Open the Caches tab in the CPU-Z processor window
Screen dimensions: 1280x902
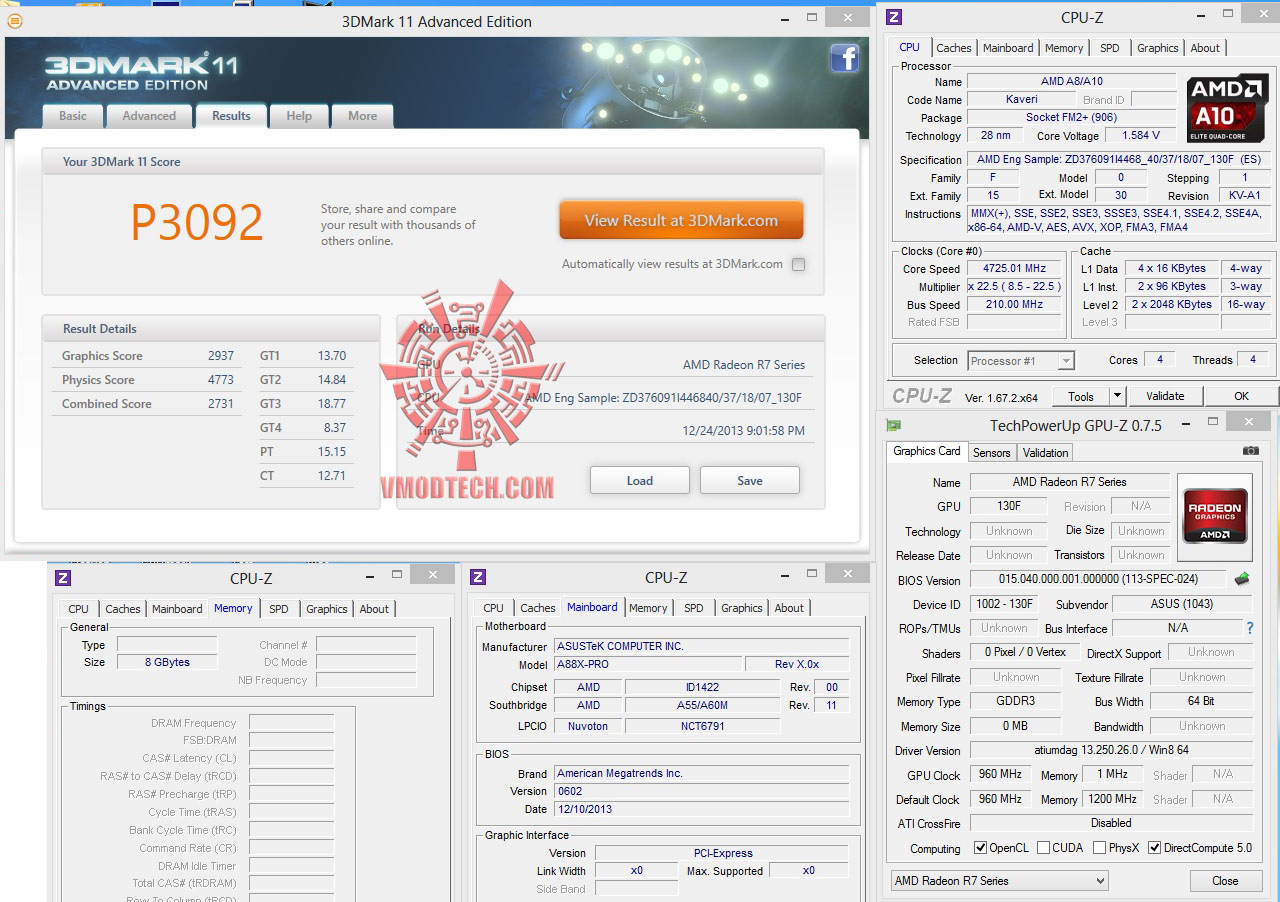coord(954,48)
